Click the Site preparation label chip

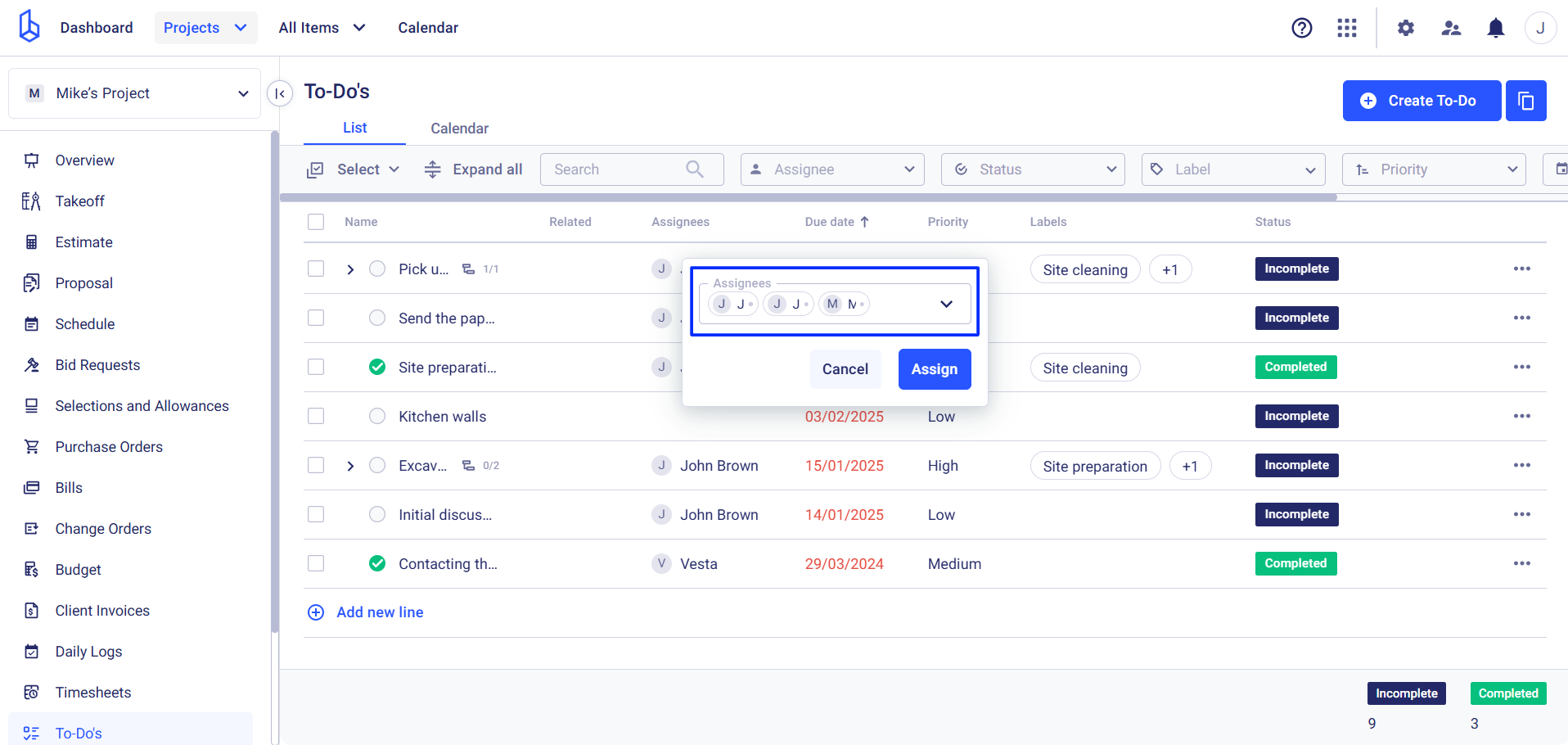point(1095,466)
